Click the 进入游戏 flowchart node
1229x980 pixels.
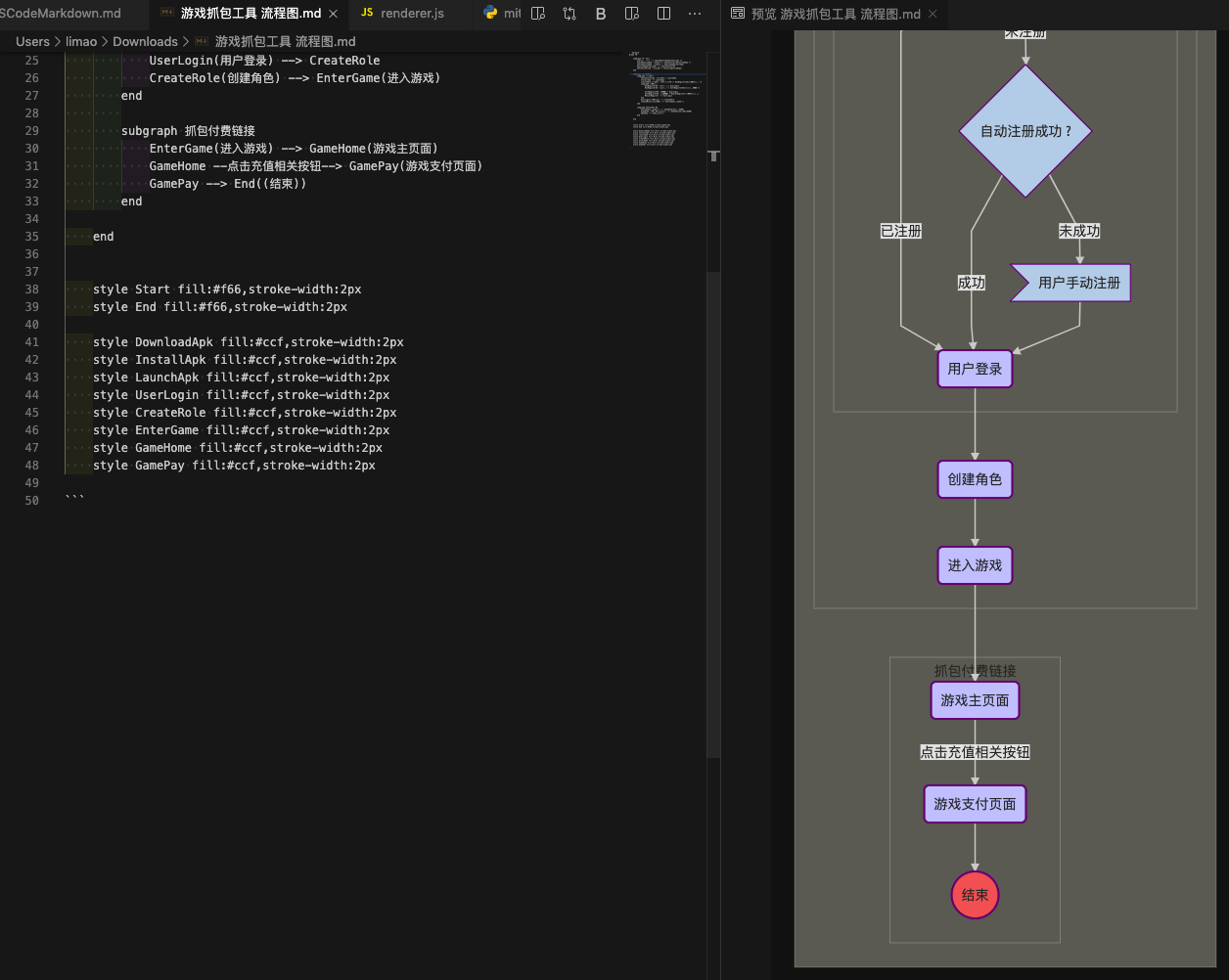(975, 565)
